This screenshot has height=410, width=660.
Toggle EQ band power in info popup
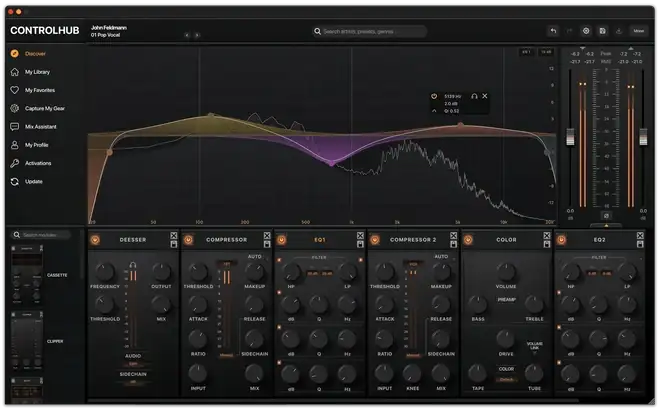click(x=434, y=96)
